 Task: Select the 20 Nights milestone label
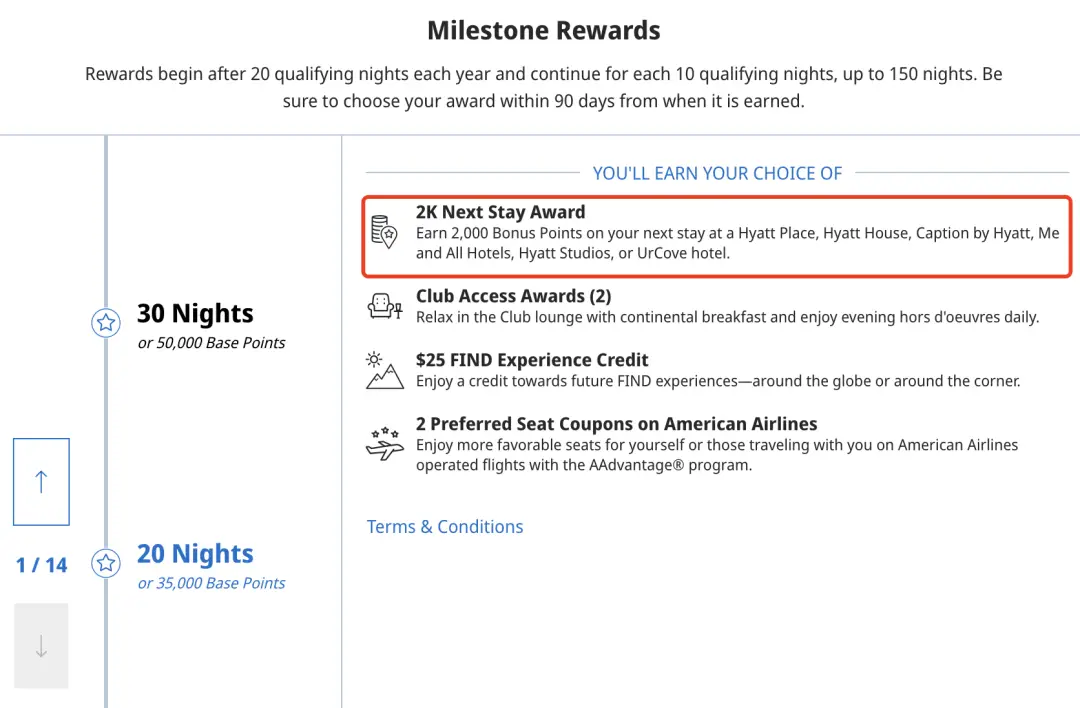point(195,554)
